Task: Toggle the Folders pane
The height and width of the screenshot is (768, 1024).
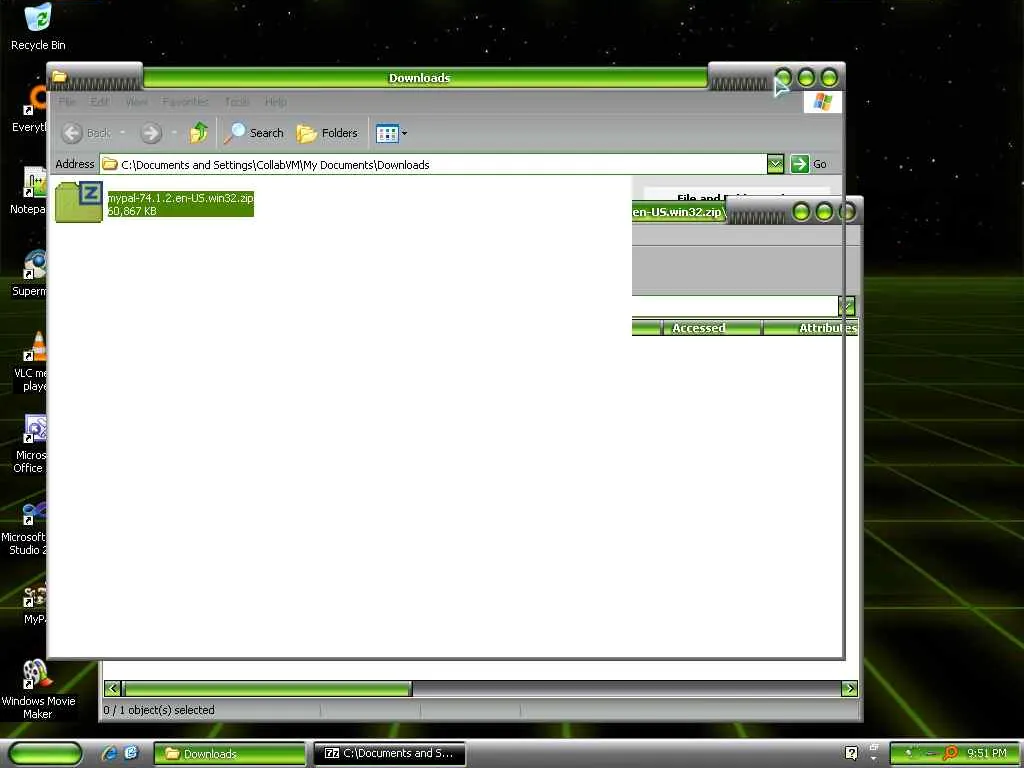Action: [x=327, y=133]
